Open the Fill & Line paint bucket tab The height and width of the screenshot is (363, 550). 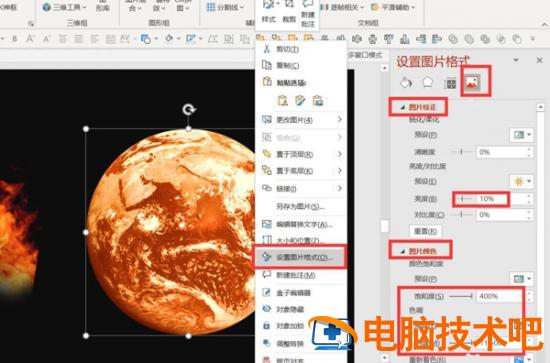(x=406, y=83)
